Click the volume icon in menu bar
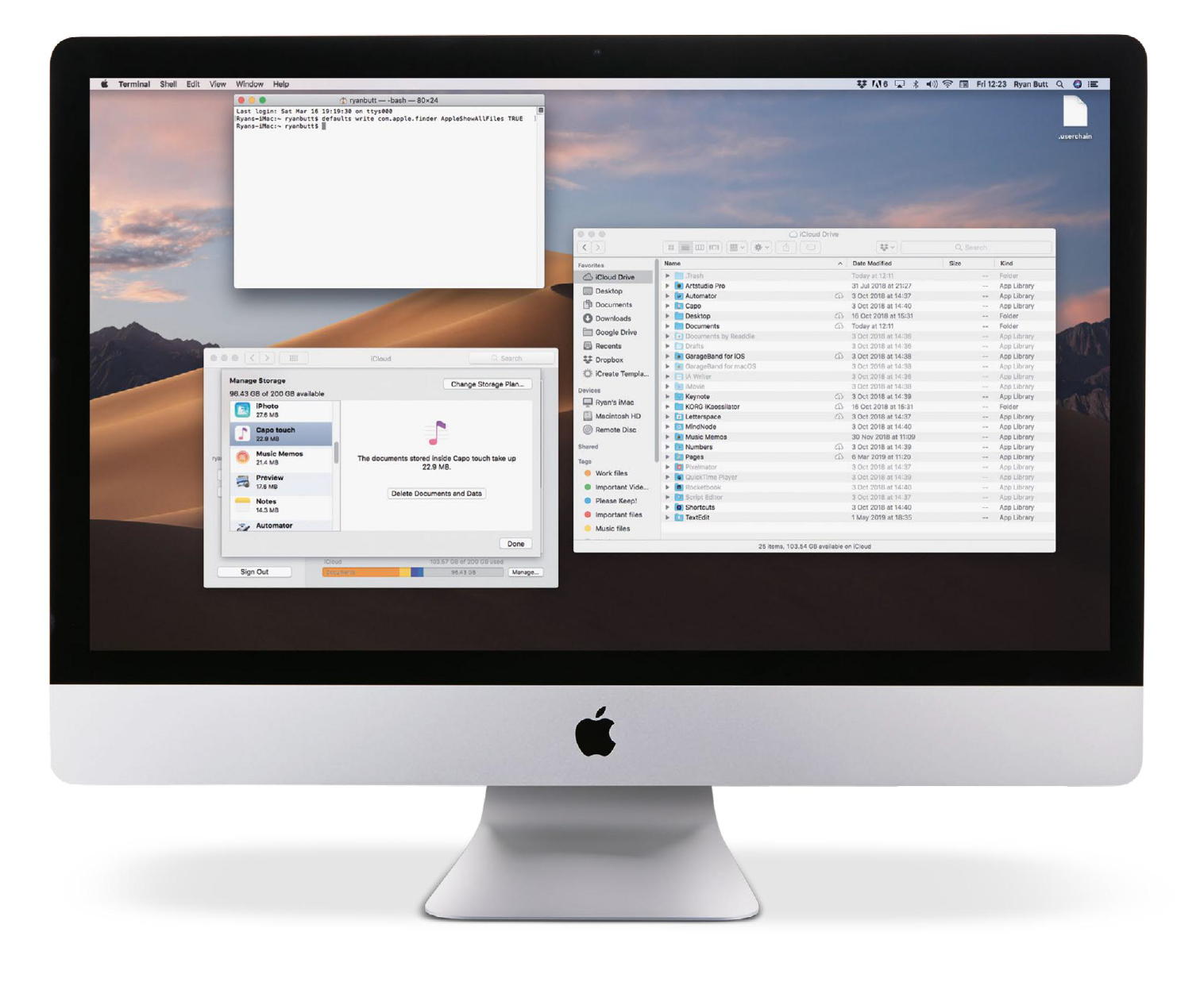1204x986 pixels. tap(931, 84)
